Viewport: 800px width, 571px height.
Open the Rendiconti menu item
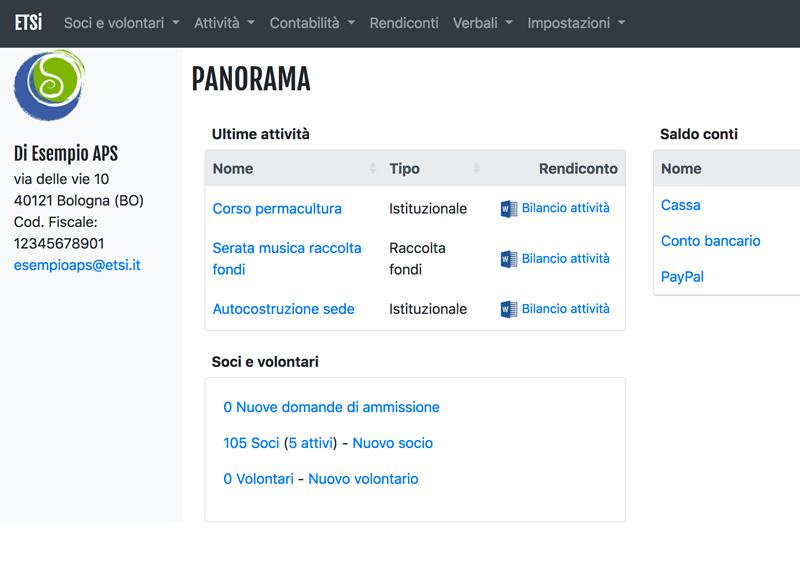click(x=404, y=23)
